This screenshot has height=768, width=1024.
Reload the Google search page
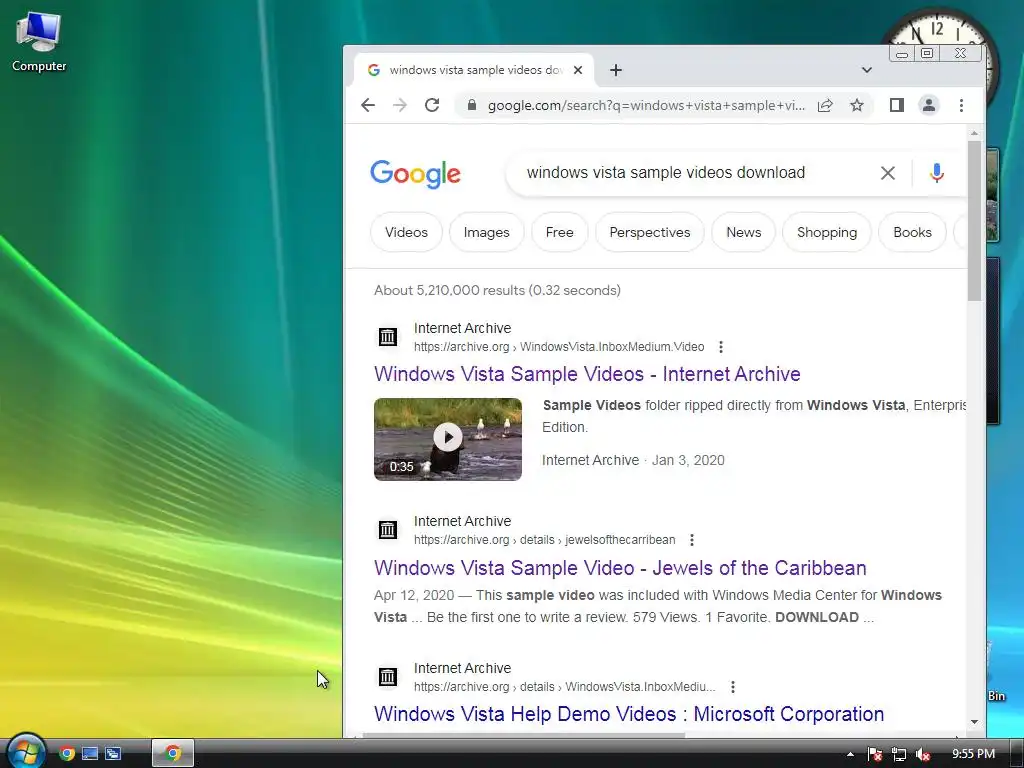(x=432, y=105)
